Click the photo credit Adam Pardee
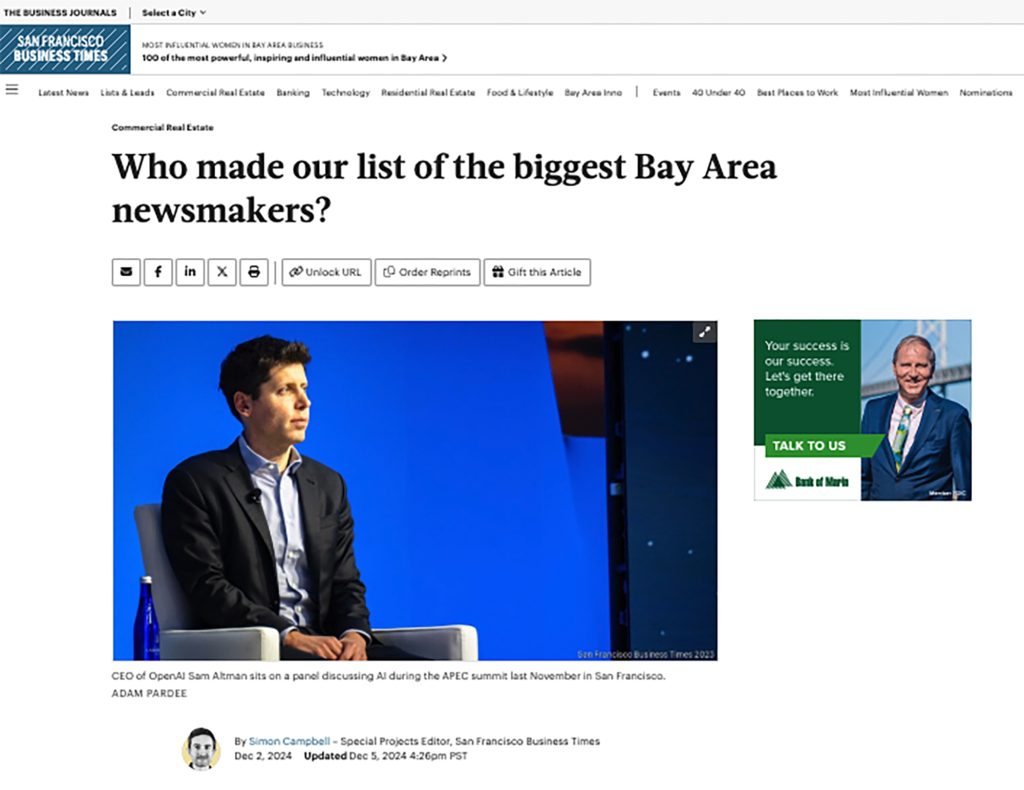The width and height of the screenshot is (1024, 790). [x=150, y=693]
